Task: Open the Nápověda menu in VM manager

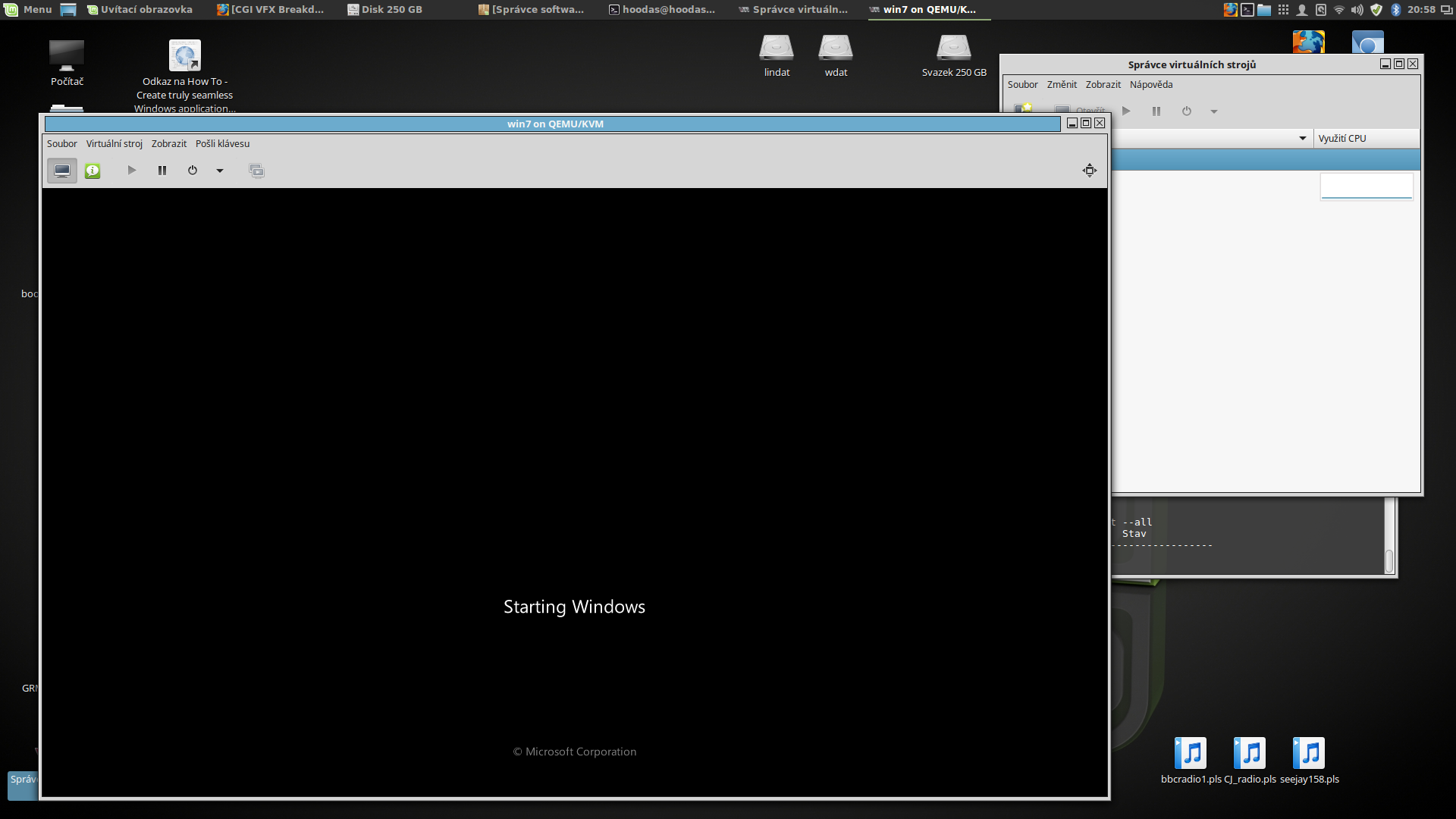Action: (1151, 85)
